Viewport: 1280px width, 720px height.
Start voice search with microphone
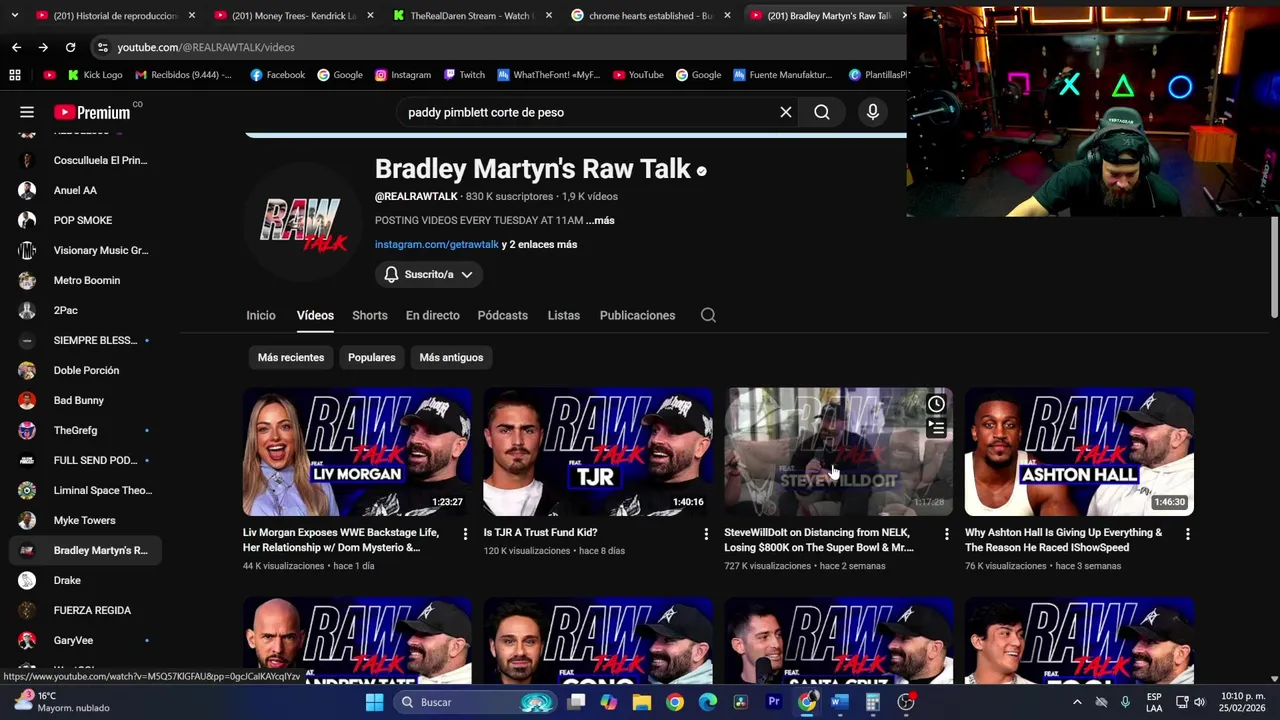[873, 112]
